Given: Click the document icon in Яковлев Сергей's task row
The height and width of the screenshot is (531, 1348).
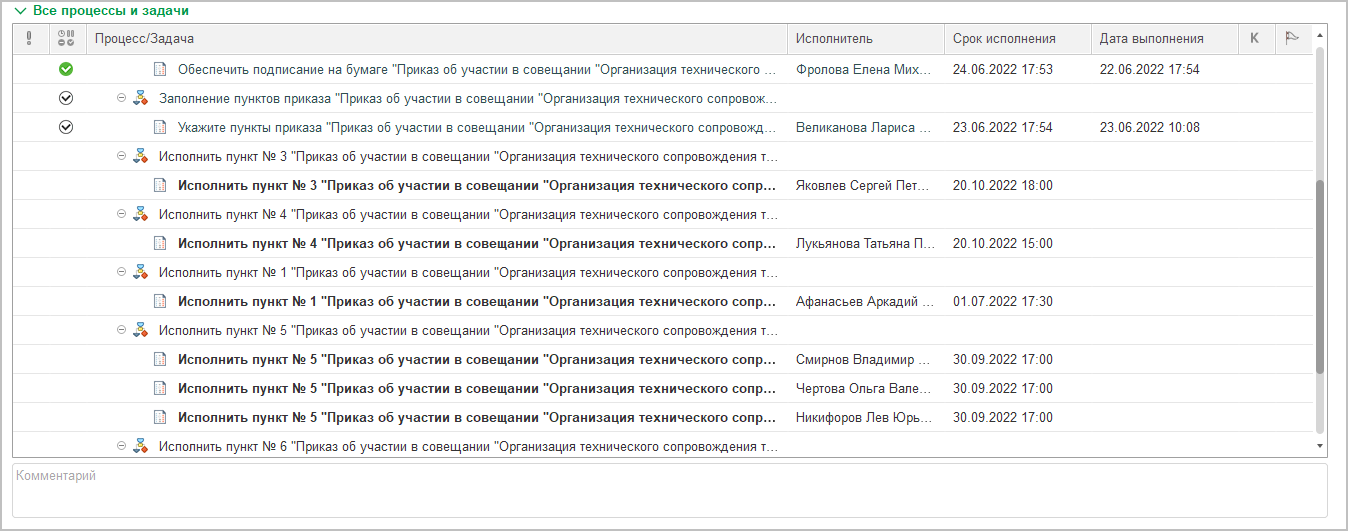Looking at the screenshot, I should pos(160,186).
